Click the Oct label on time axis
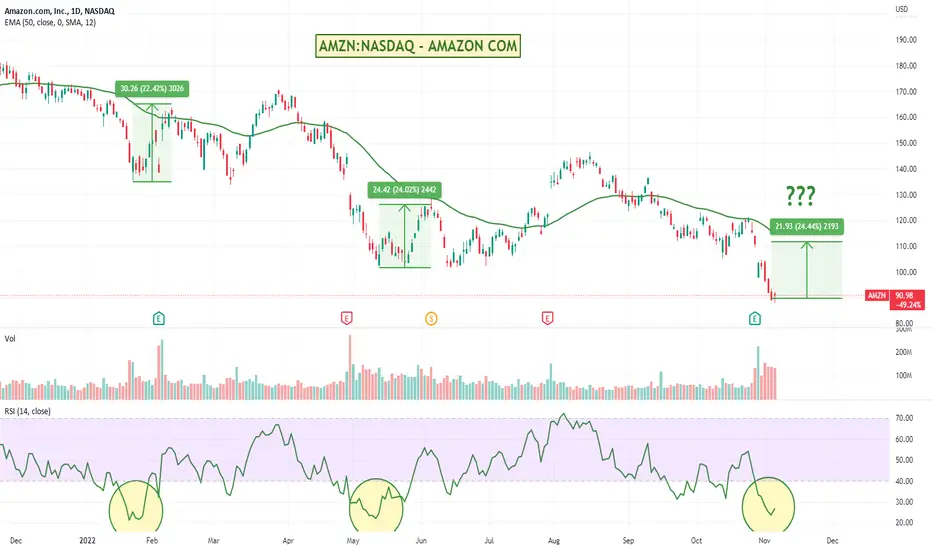The width and height of the screenshot is (932, 550). 696,541
